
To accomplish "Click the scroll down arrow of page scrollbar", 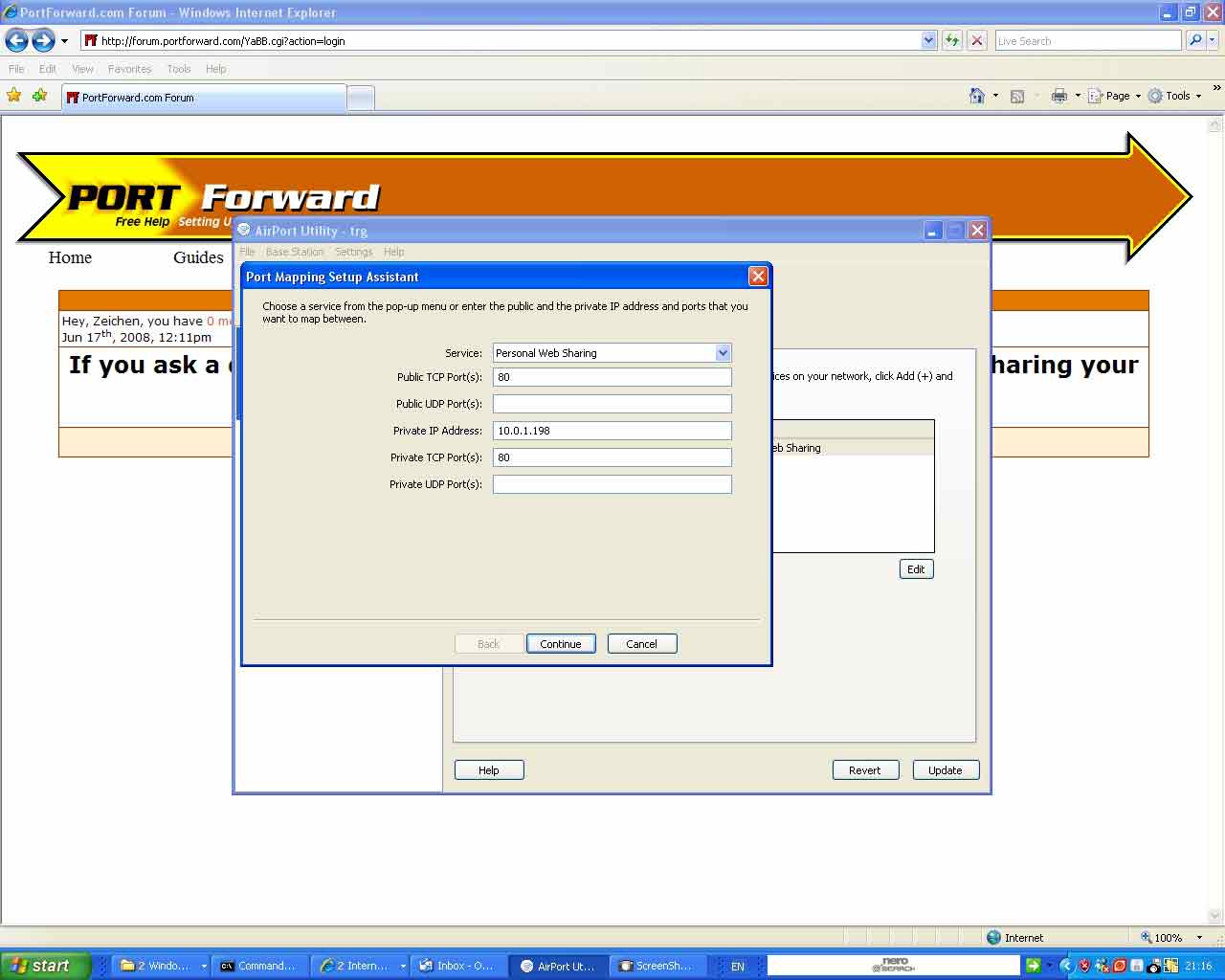I will [x=1215, y=916].
